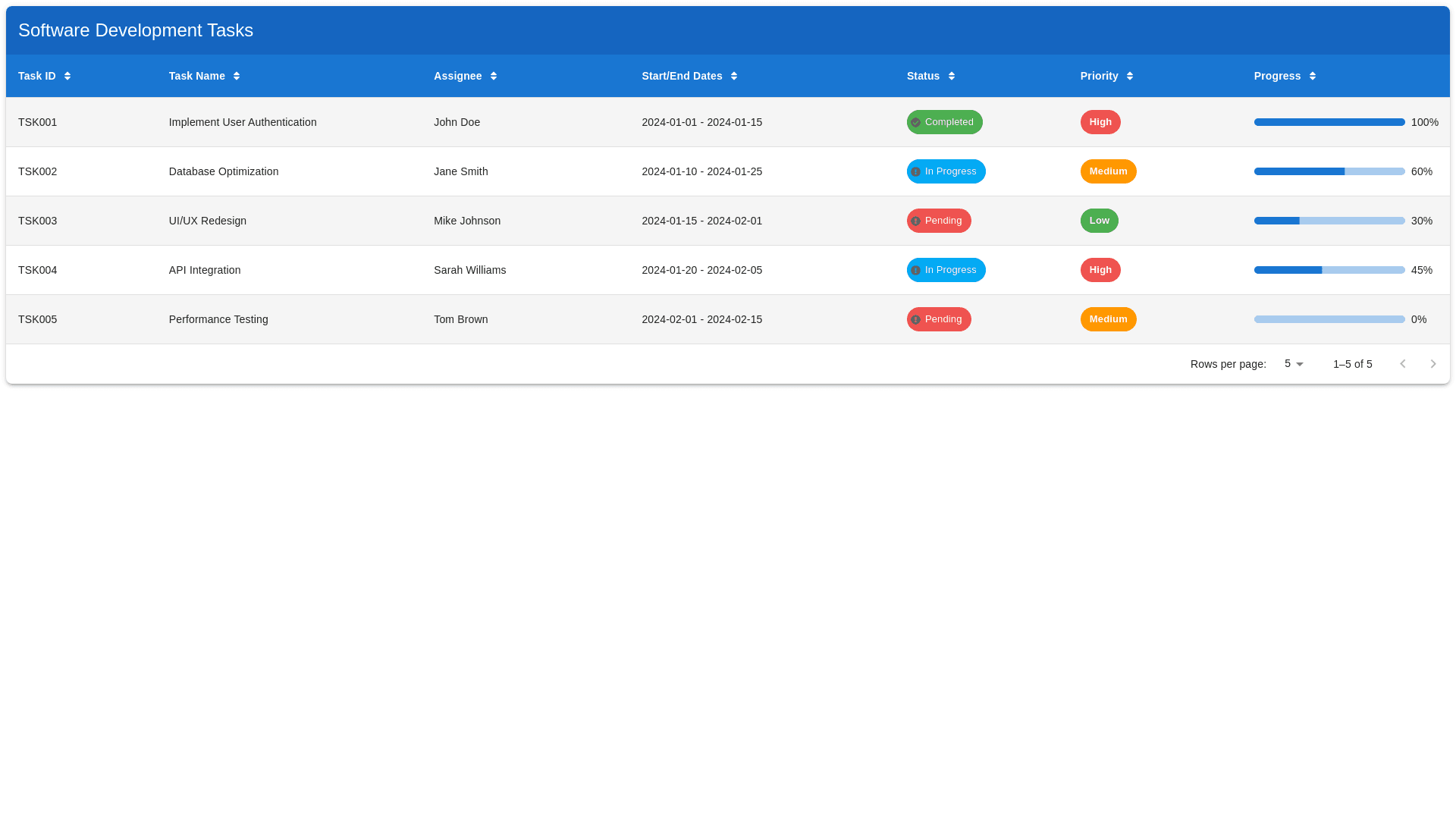Viewport: 1456px width, 819px height.
Task: Go to next page with right chevron
Action: click(1433, 364)
